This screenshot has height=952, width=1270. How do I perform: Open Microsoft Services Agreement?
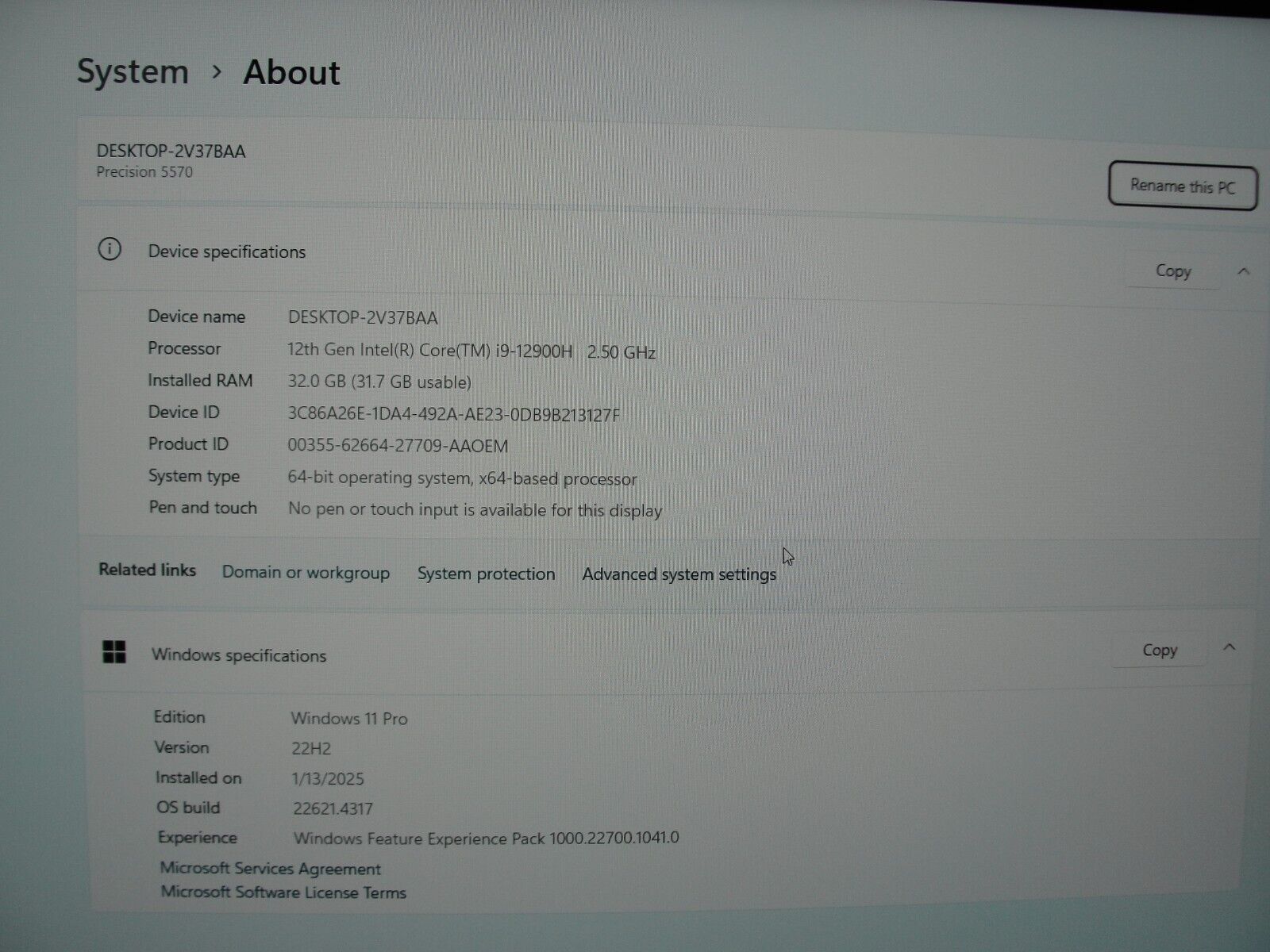click(x=271, y=869)
